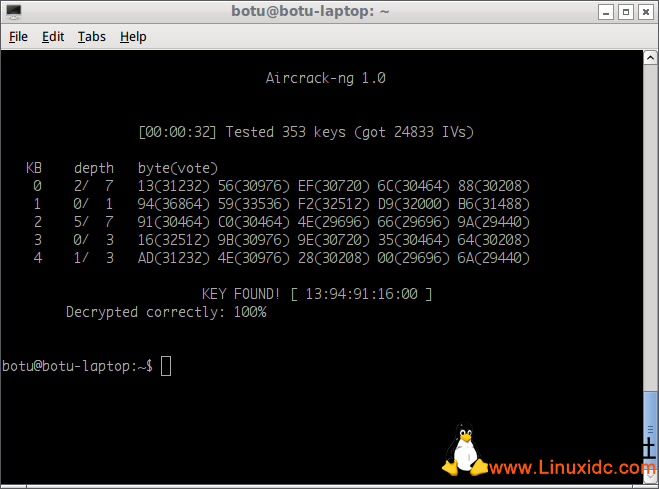This screenshot has width=659, height=489.
Task: Click the value '56(30976)' in row 0
Action: 254,186
